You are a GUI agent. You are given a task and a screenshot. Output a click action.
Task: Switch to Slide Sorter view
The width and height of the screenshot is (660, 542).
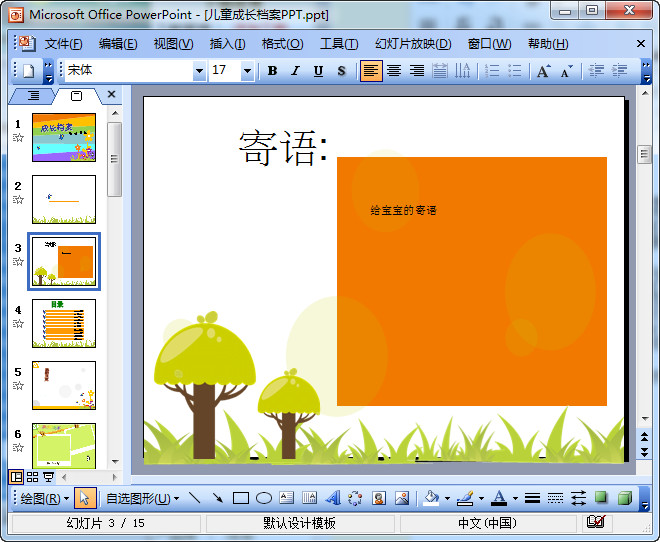coord(32,477)
